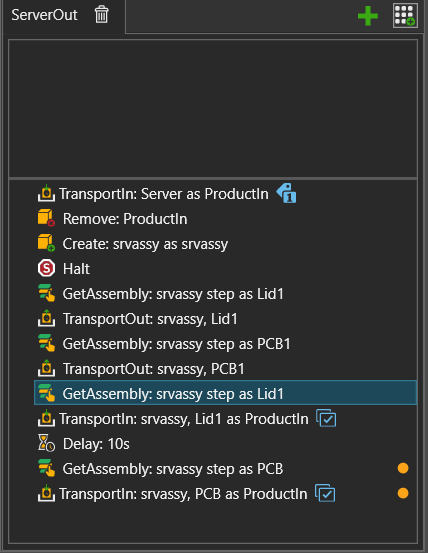The width and height of the screenshot is (428, 553).
Task: Toggle checkbox icon on TransportIn PCB row
Action: 325,493
